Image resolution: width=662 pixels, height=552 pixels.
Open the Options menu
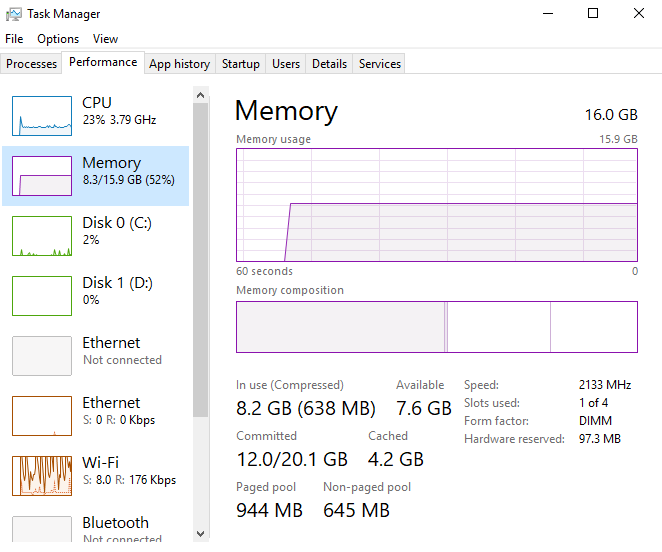click(x=58, y=39)
